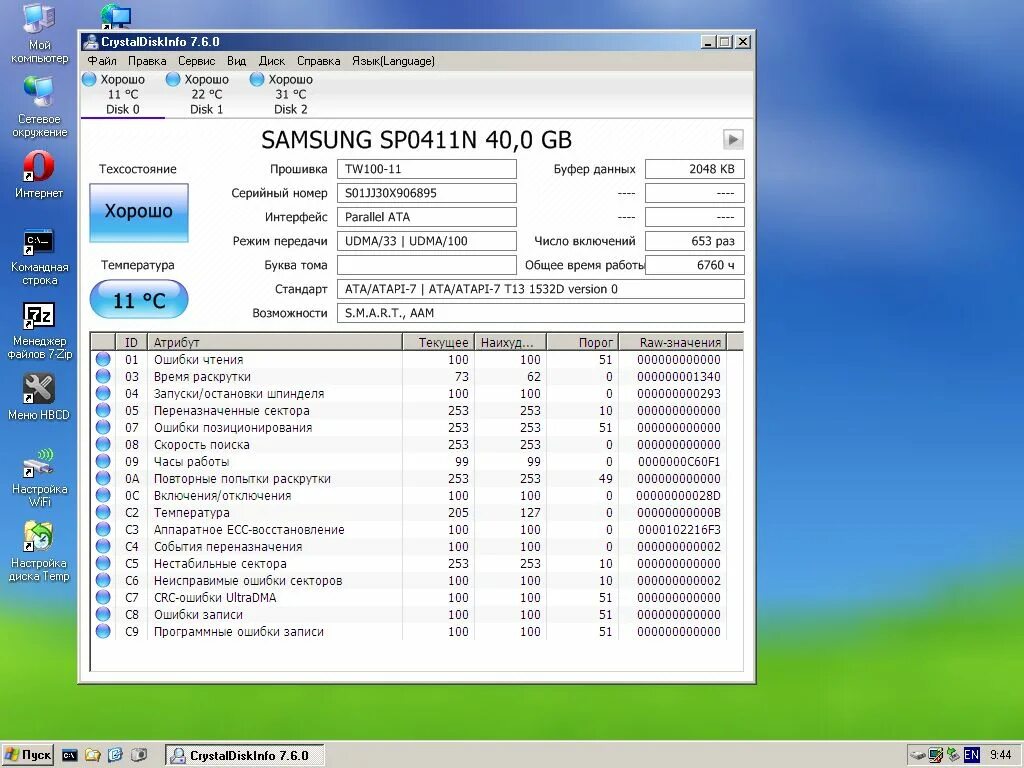Viewport: 1024px width, 768px height.
Task: Click status orb for CRC-ошибки UltraDMA row
Action: [103, 597]
